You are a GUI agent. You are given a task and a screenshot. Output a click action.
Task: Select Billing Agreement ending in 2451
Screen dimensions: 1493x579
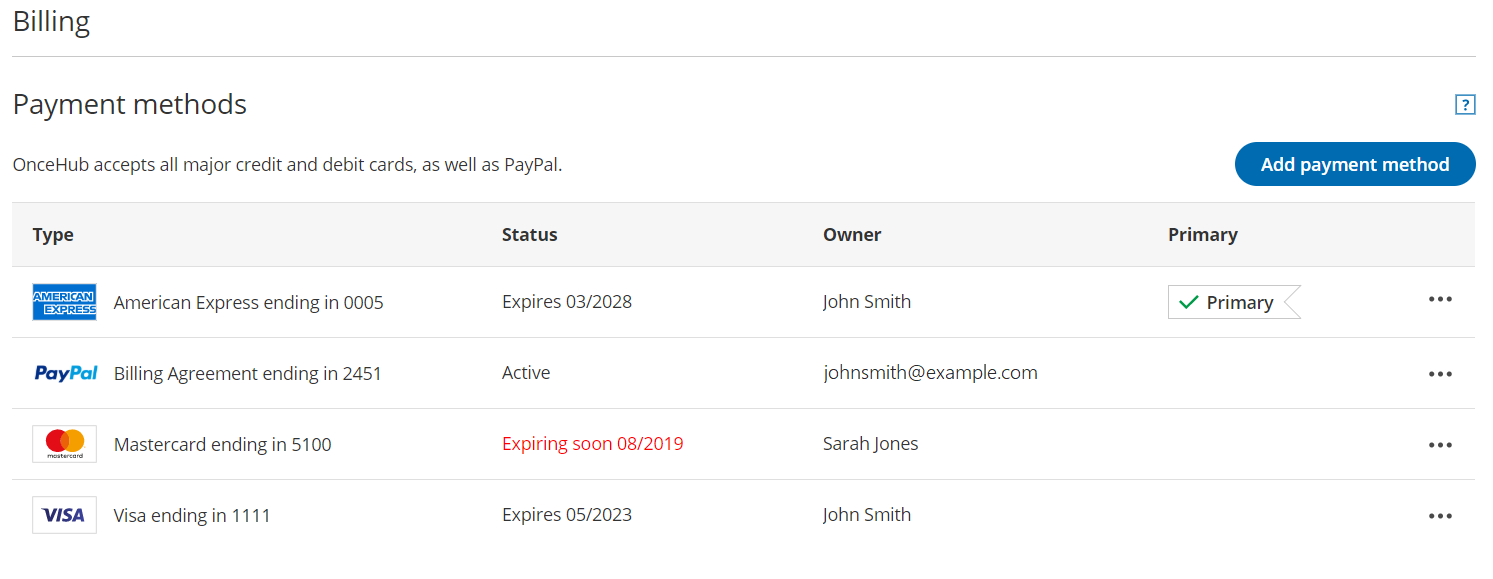(x=247, y=374)
